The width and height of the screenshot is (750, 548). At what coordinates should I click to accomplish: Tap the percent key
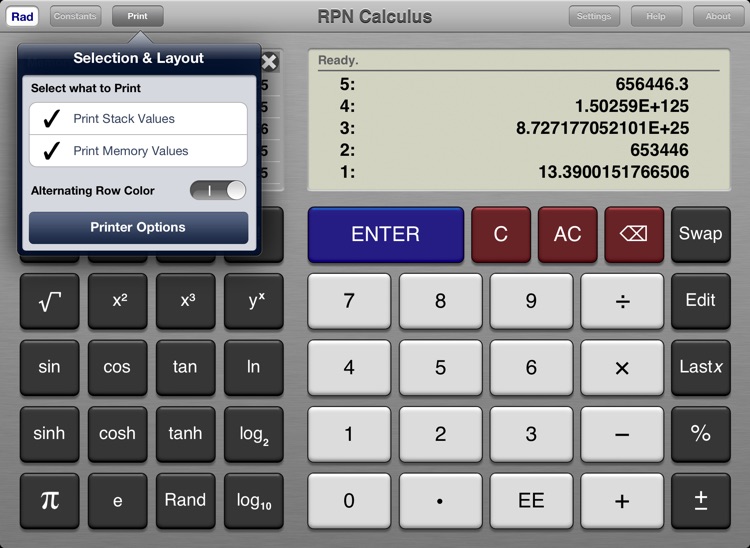701,434
